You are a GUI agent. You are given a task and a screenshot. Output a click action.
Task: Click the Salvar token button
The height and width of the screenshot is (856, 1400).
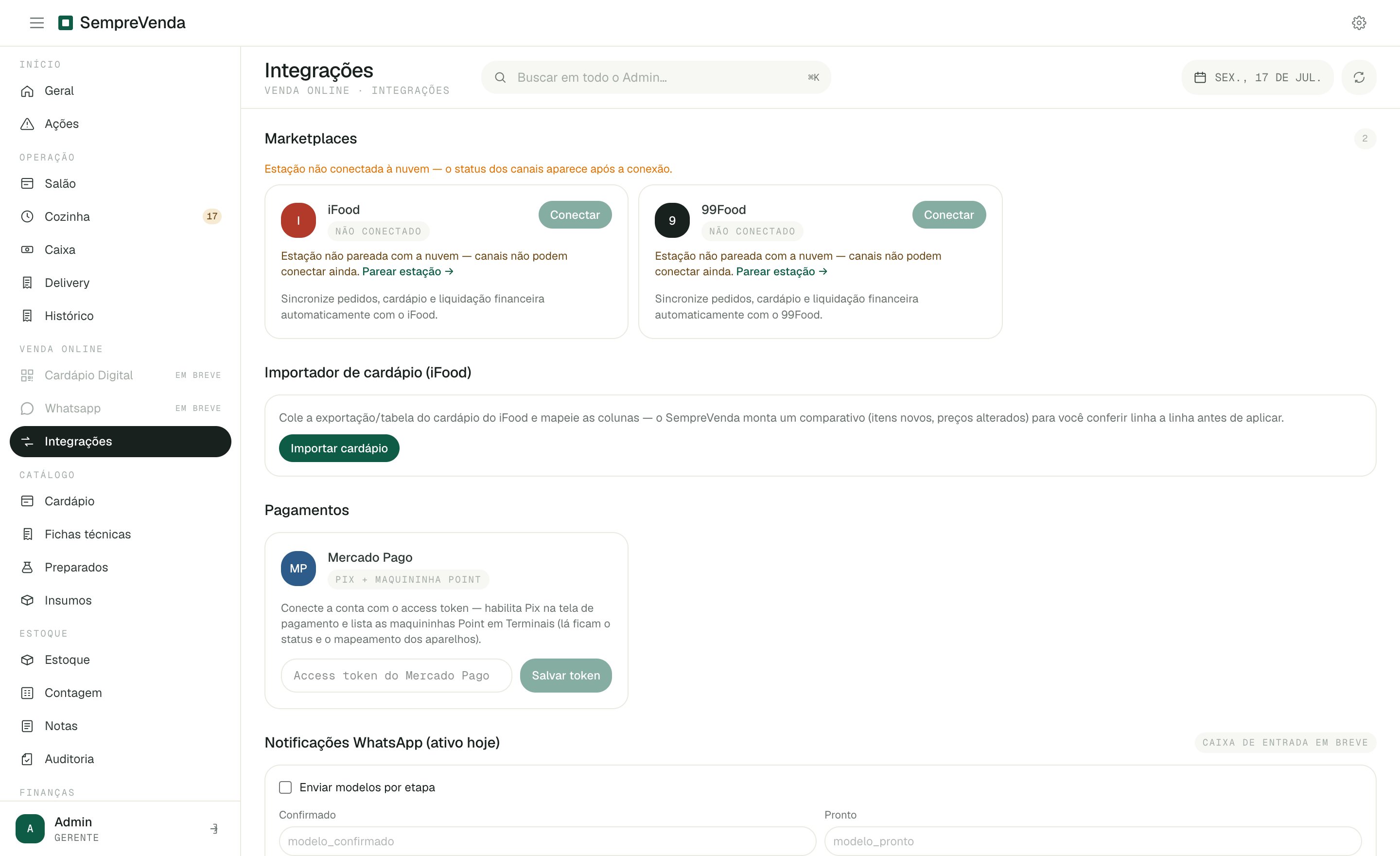coord(566,675)
